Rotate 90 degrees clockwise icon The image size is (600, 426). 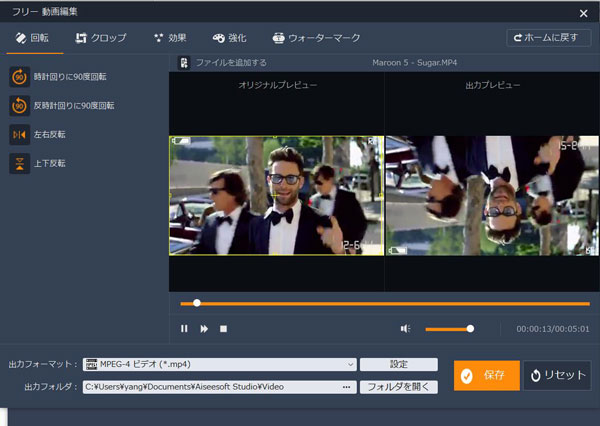coord(20,77)
